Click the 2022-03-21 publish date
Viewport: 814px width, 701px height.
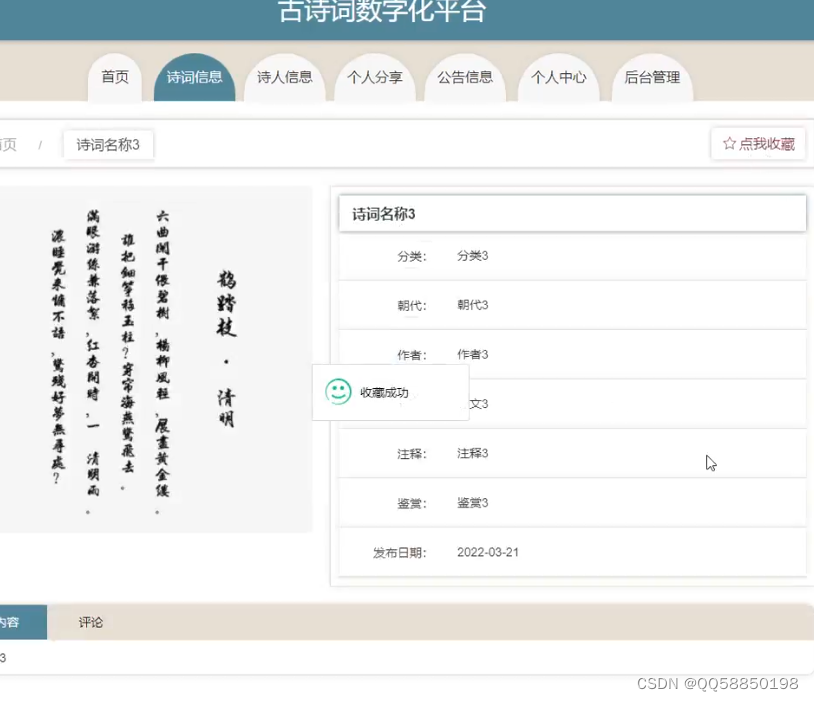[x=487, y=552]
